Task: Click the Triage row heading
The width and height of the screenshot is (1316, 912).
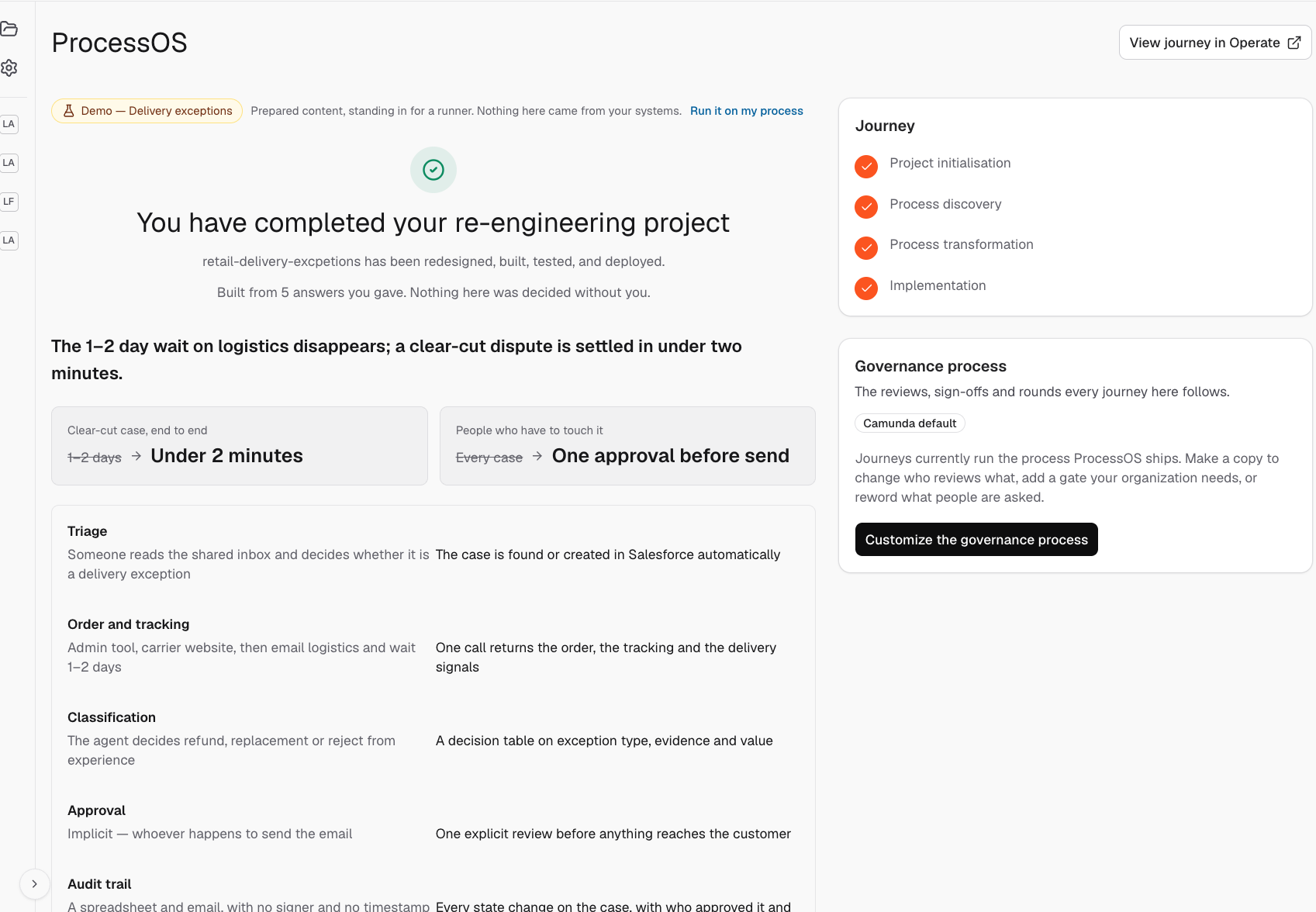Action: (x=88, y=531)
